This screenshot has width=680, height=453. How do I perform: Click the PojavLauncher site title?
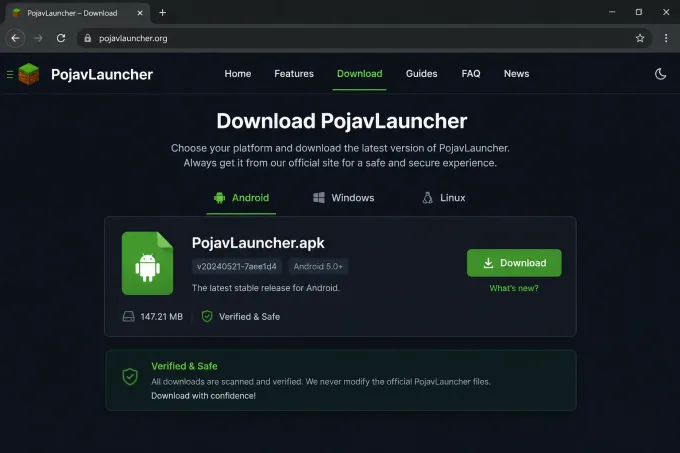tap(102, 75)
